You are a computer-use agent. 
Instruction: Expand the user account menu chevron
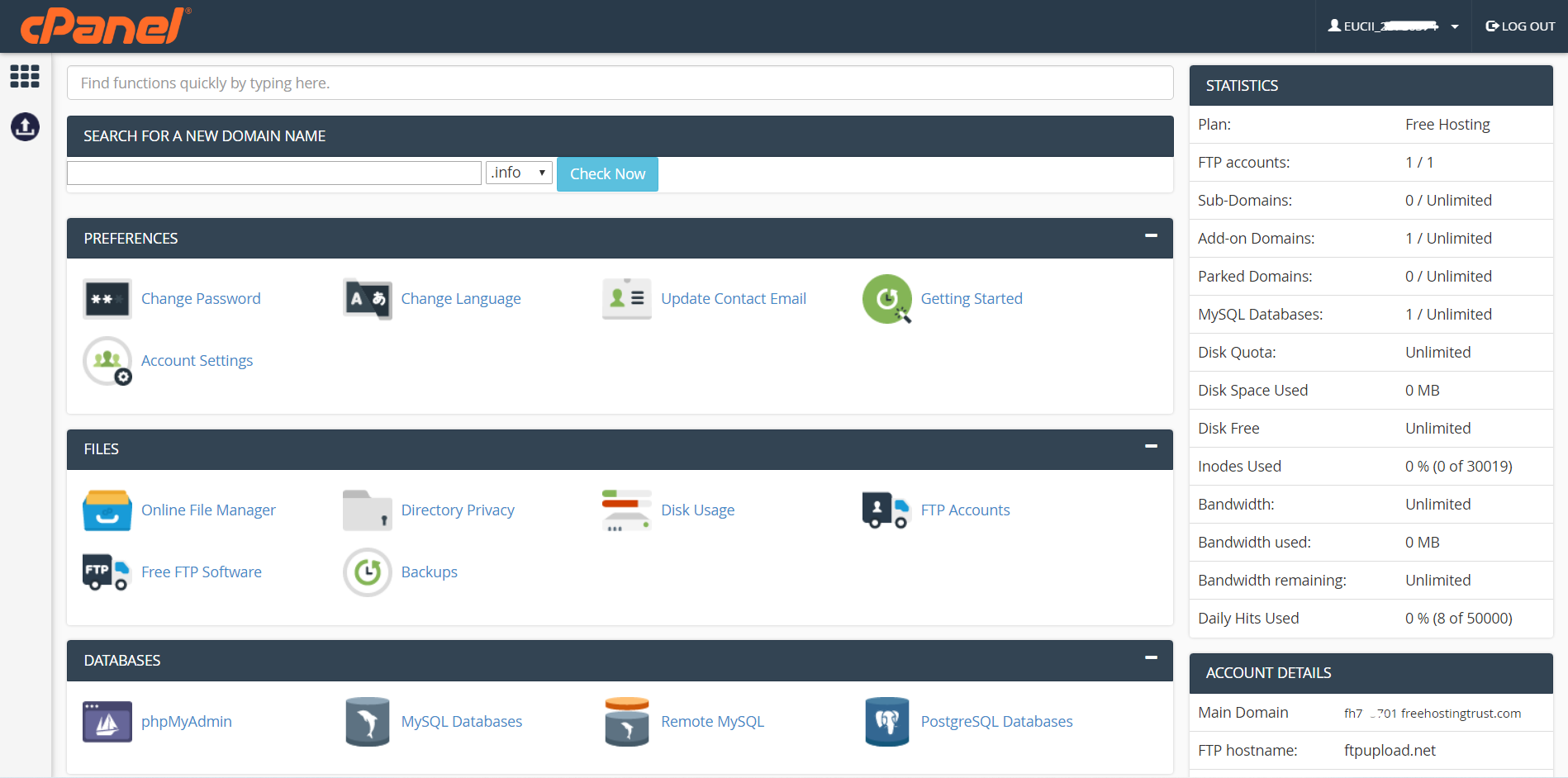coord(1453,26)
